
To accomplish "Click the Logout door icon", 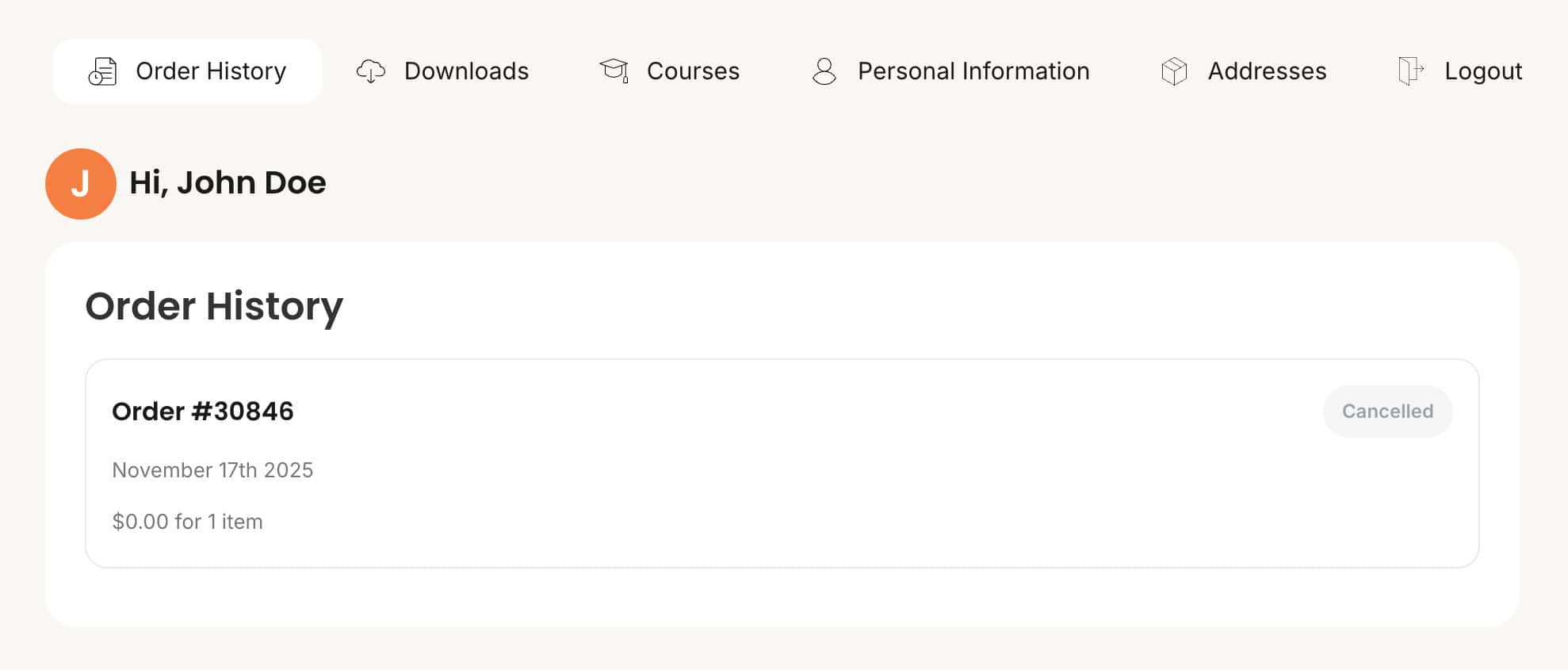I will coord(1411,71).
